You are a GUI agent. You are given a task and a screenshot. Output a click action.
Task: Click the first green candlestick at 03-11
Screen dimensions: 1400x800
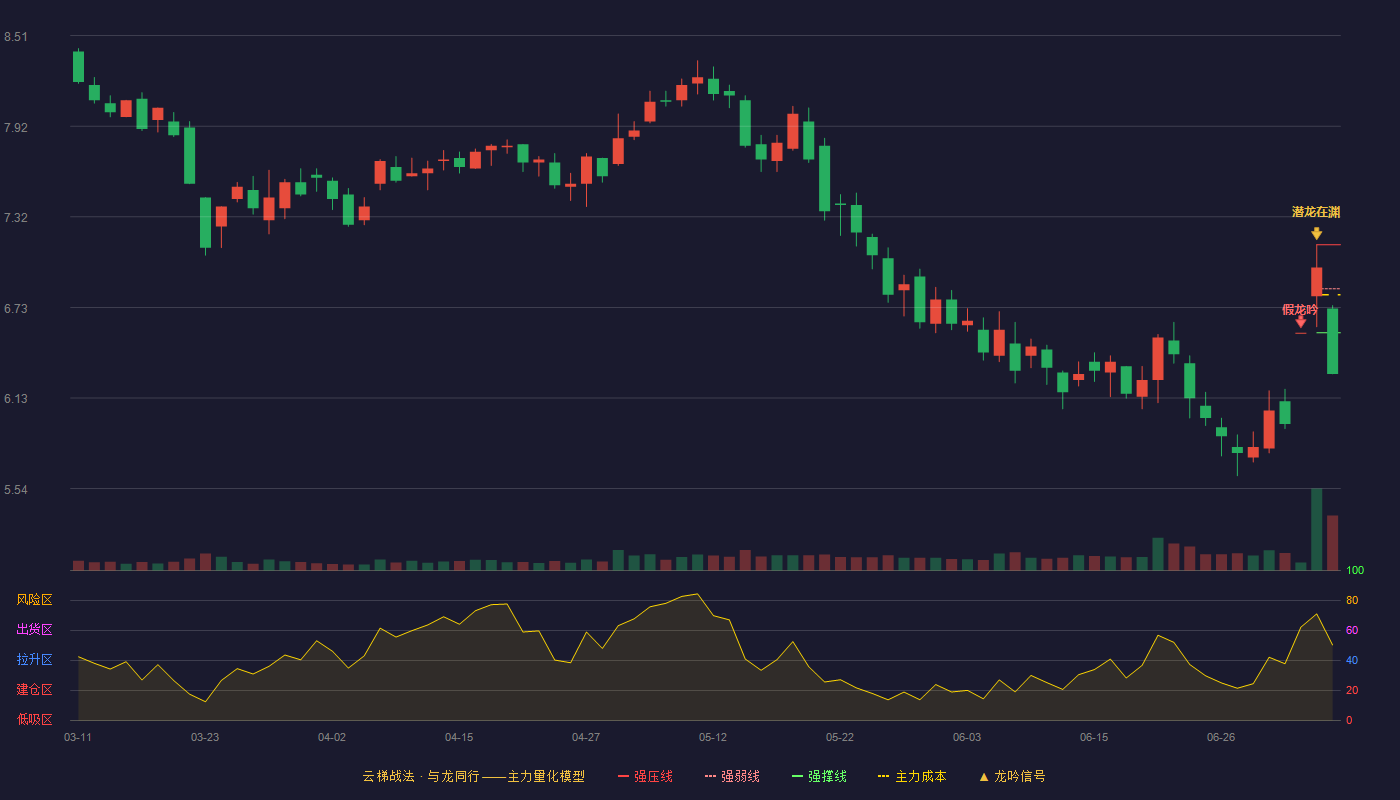click(x=78, y=66)
